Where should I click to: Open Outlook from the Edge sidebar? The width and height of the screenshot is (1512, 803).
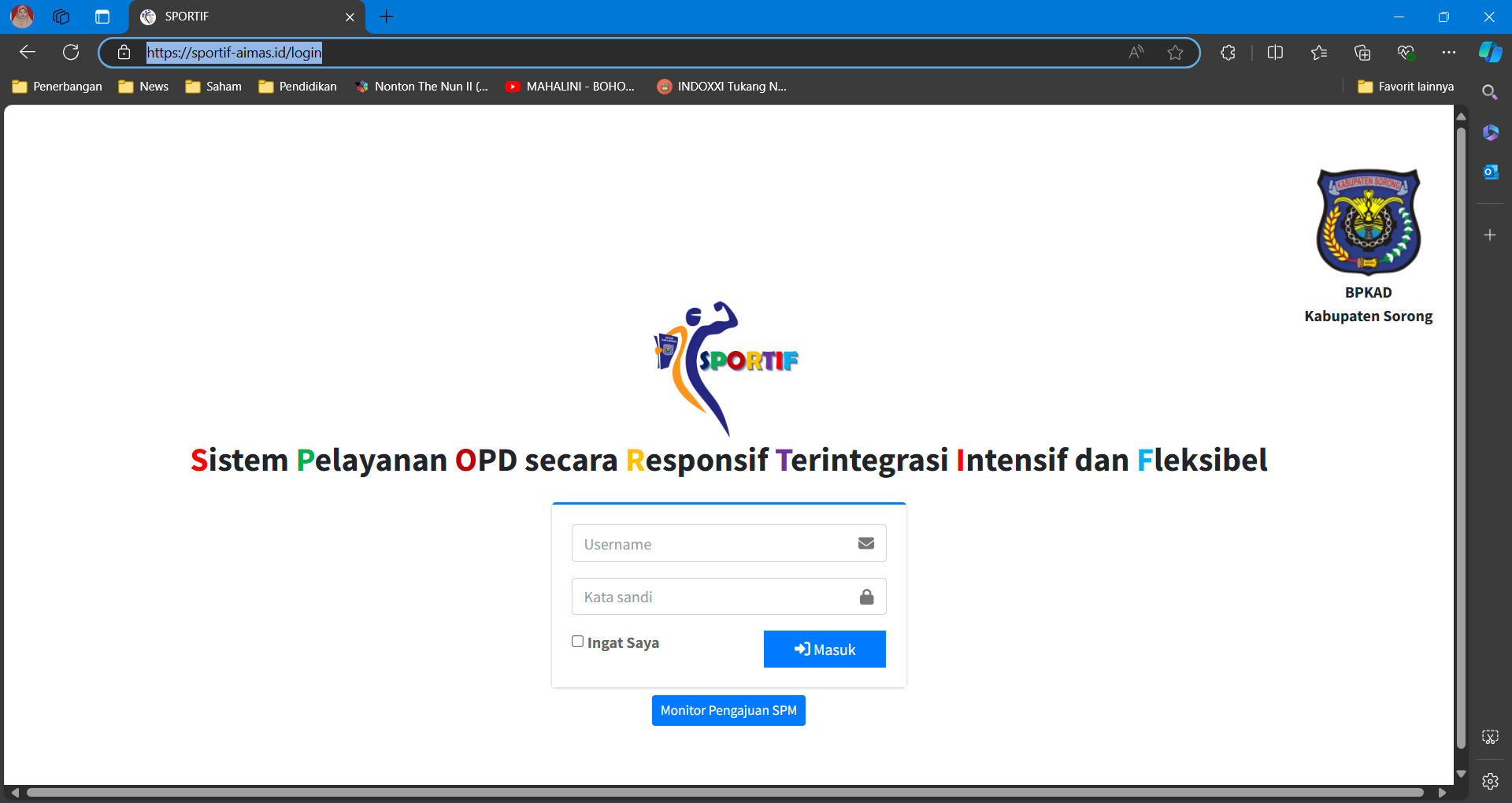coord(1490,172)
